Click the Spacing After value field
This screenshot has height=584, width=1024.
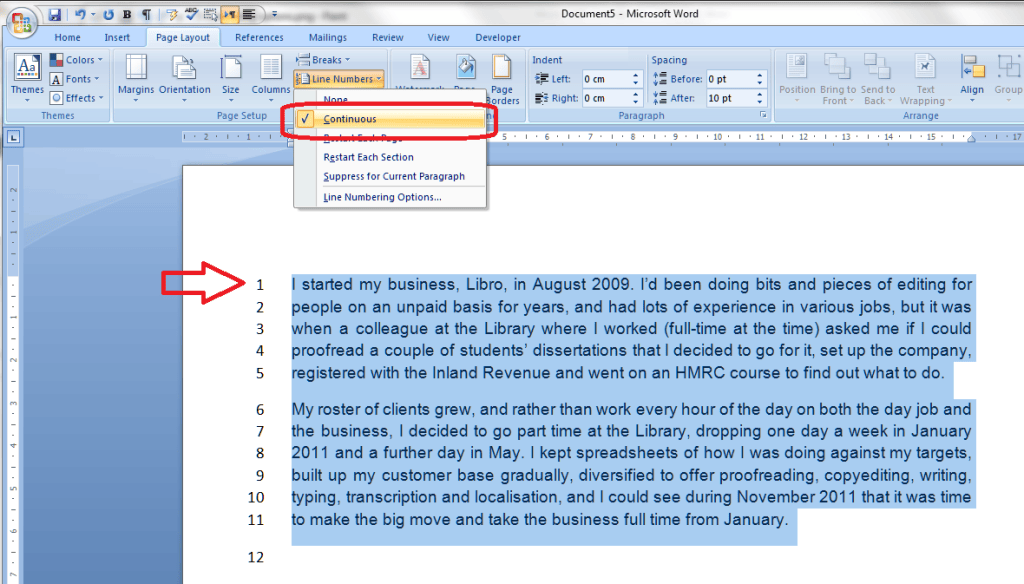pyautogui.click(x=730, y=98)
